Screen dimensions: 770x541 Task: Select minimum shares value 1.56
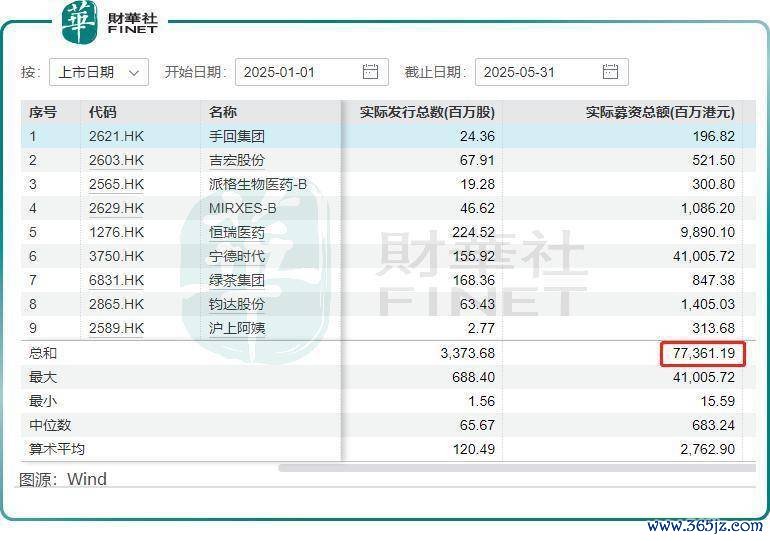tap(481, 402)
